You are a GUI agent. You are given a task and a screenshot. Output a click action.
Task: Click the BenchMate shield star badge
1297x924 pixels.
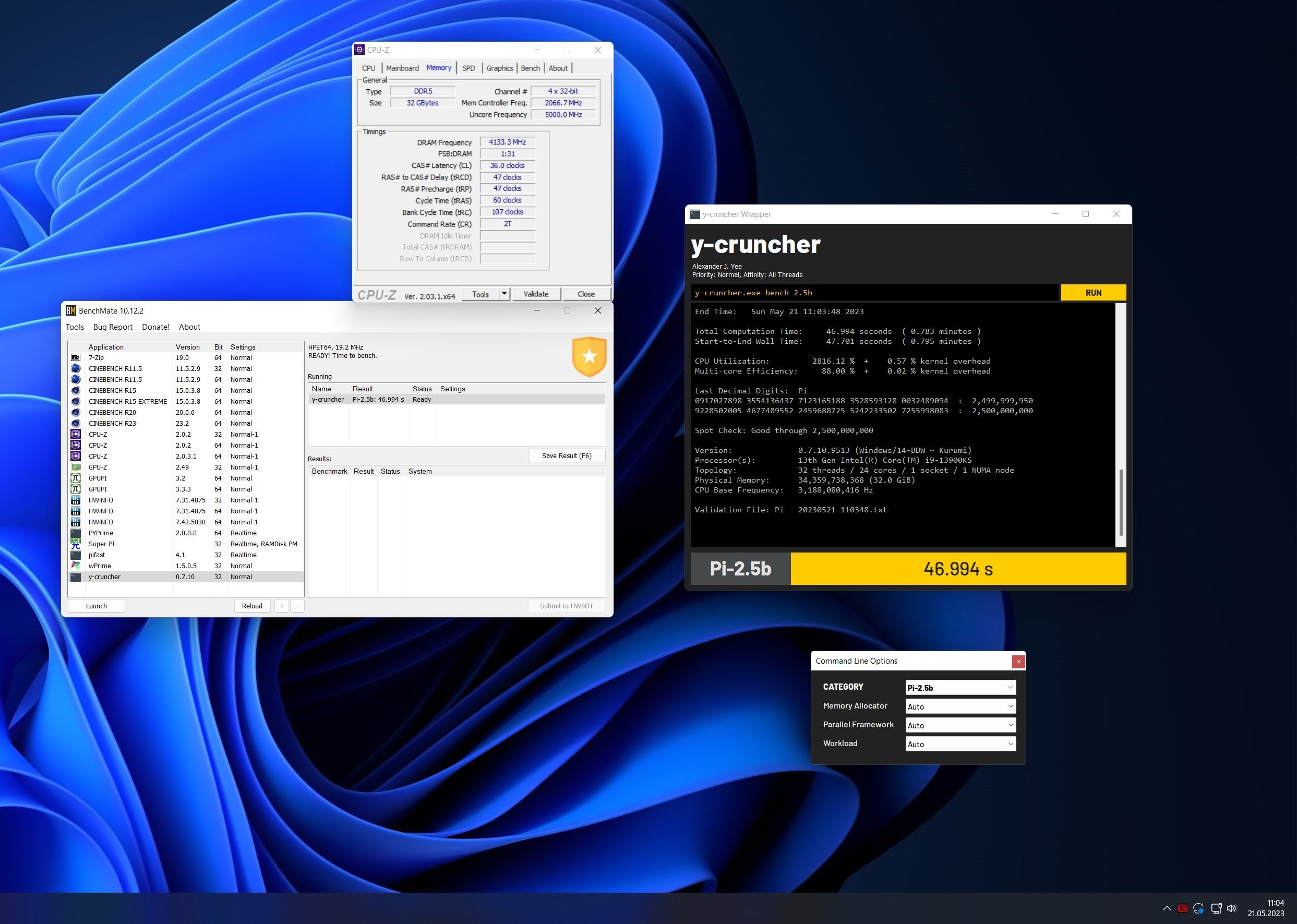[x=589, y=357]
